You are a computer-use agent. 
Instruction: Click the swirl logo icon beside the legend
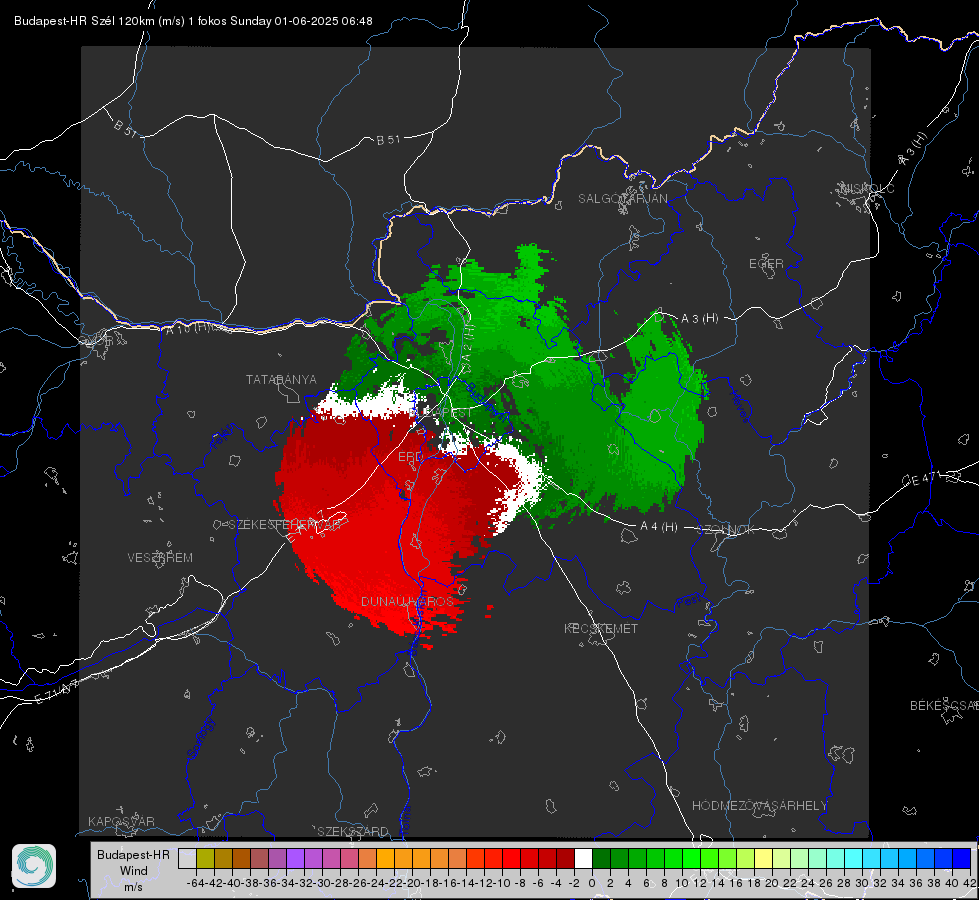34,866
